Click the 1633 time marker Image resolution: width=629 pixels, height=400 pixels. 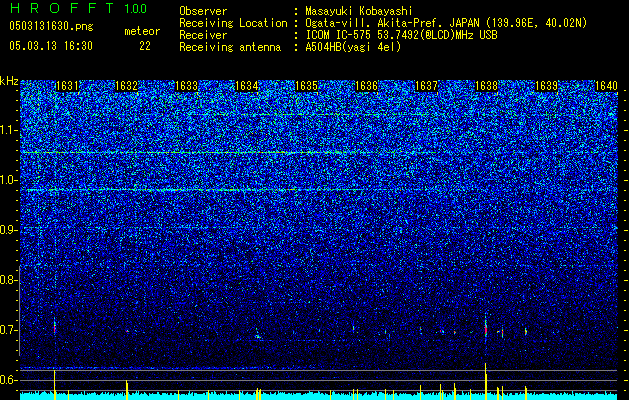[187, 86]
